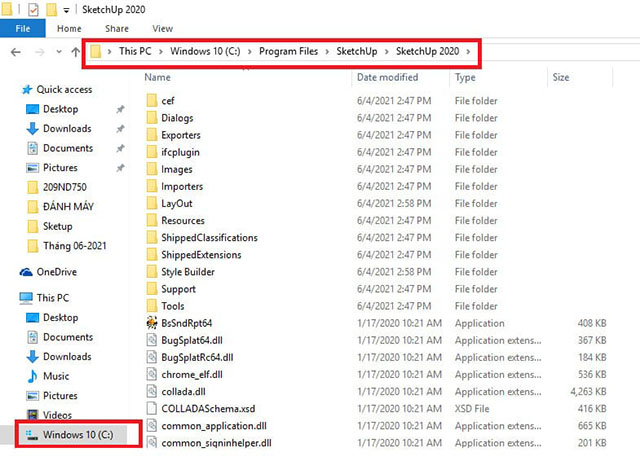The width and height of the screenshot is (640, 461).
Task: Open Customize Quick Access Toolbar dropdown
Action: pos(67,10)
